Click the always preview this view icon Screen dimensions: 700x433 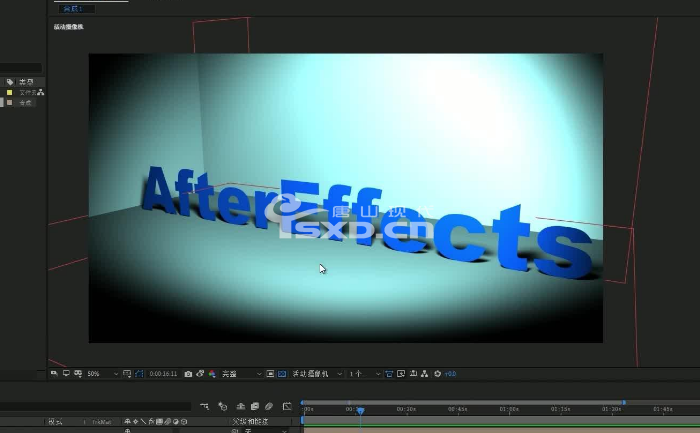[x=54, y=374]
